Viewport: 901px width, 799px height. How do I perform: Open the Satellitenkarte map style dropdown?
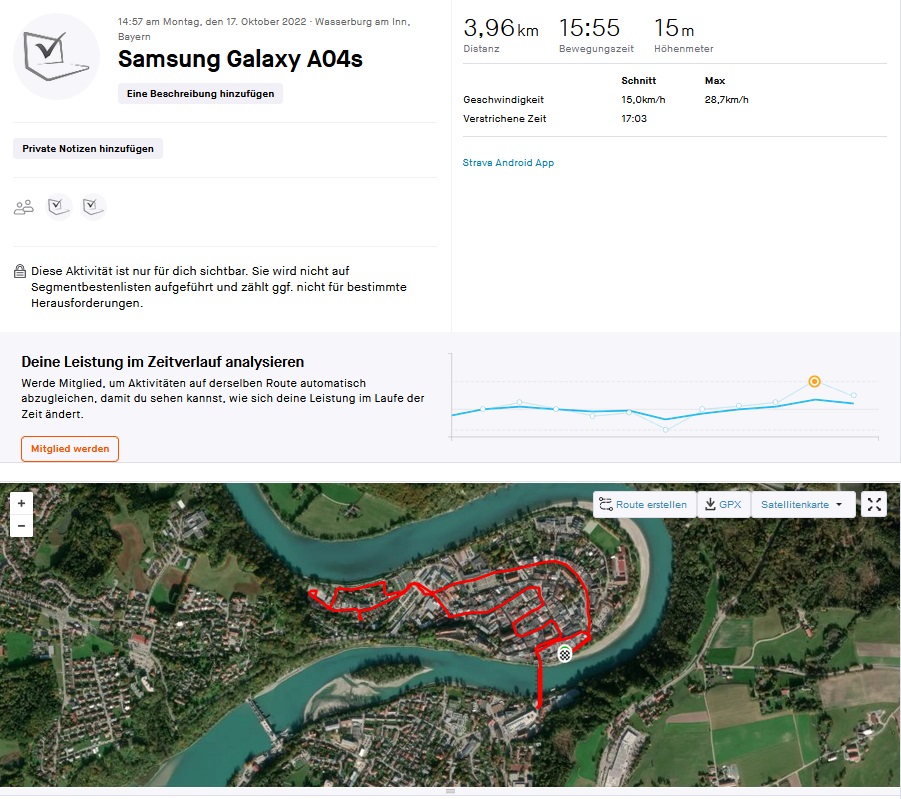[803, 505]
